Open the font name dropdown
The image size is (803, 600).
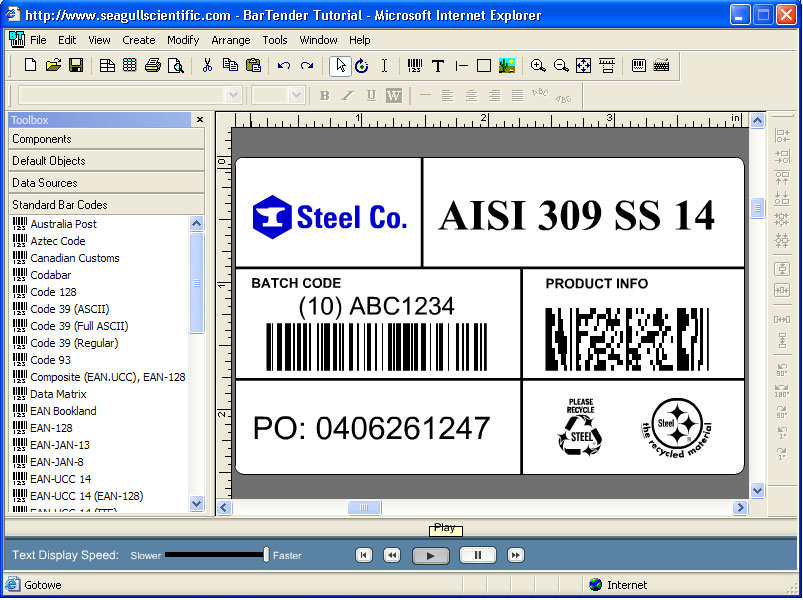233,95
